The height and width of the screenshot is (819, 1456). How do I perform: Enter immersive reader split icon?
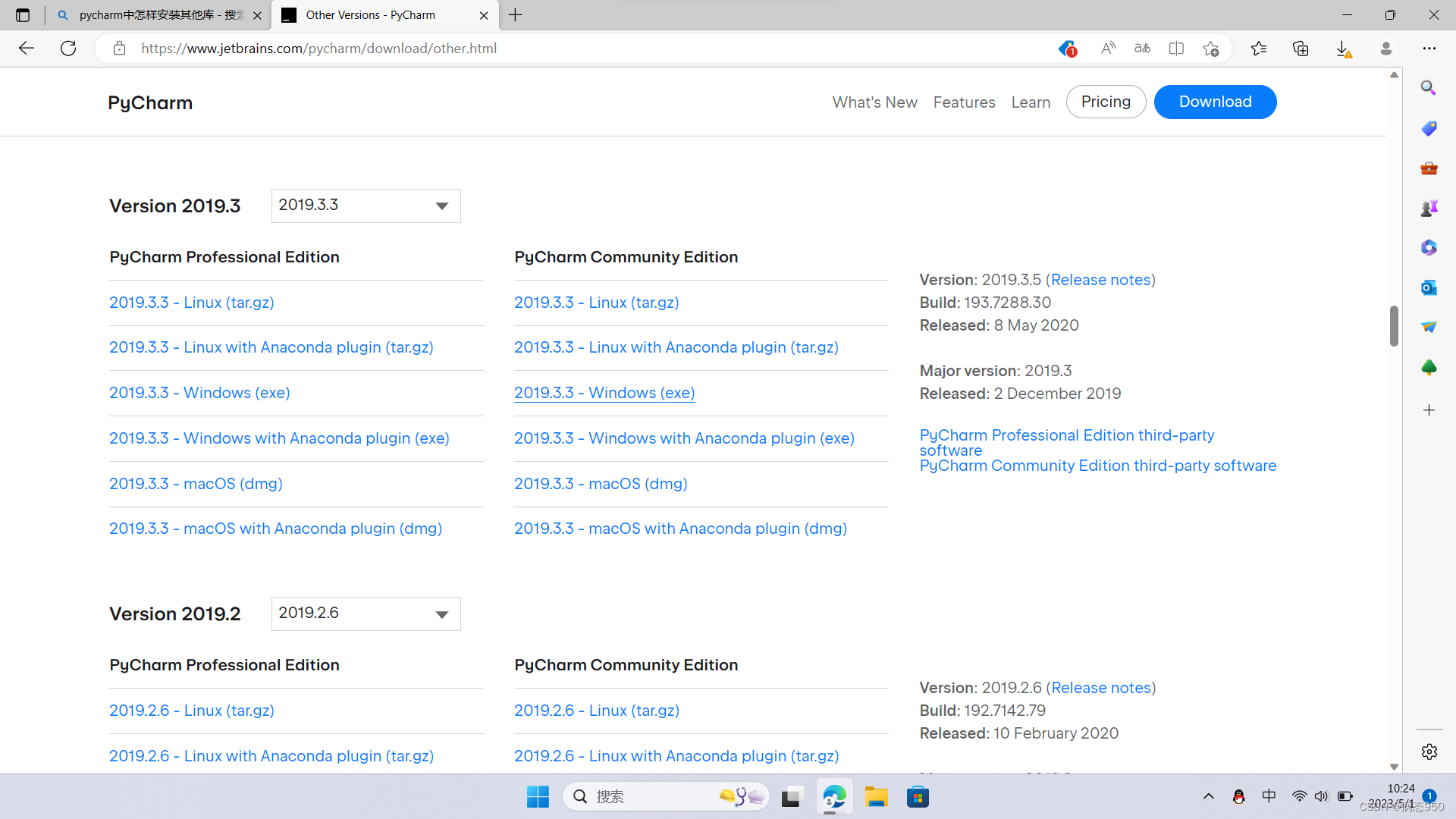coord(1176,49)
